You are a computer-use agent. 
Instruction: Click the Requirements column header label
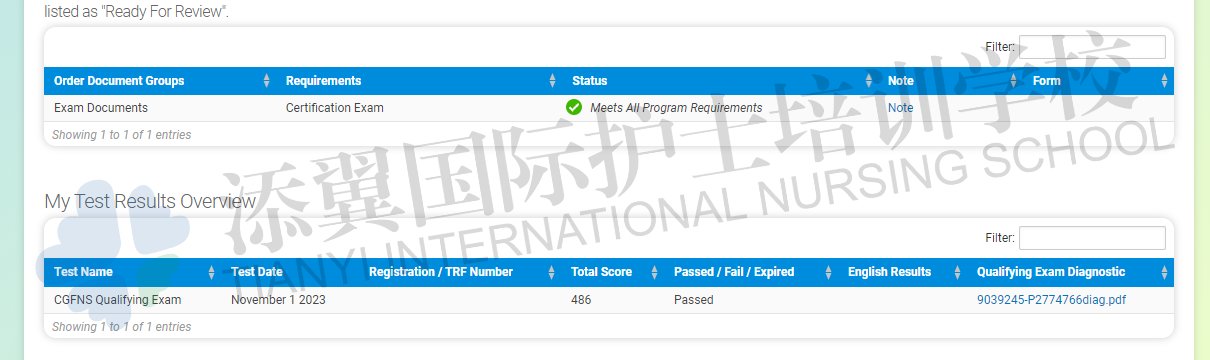[324, 81]
